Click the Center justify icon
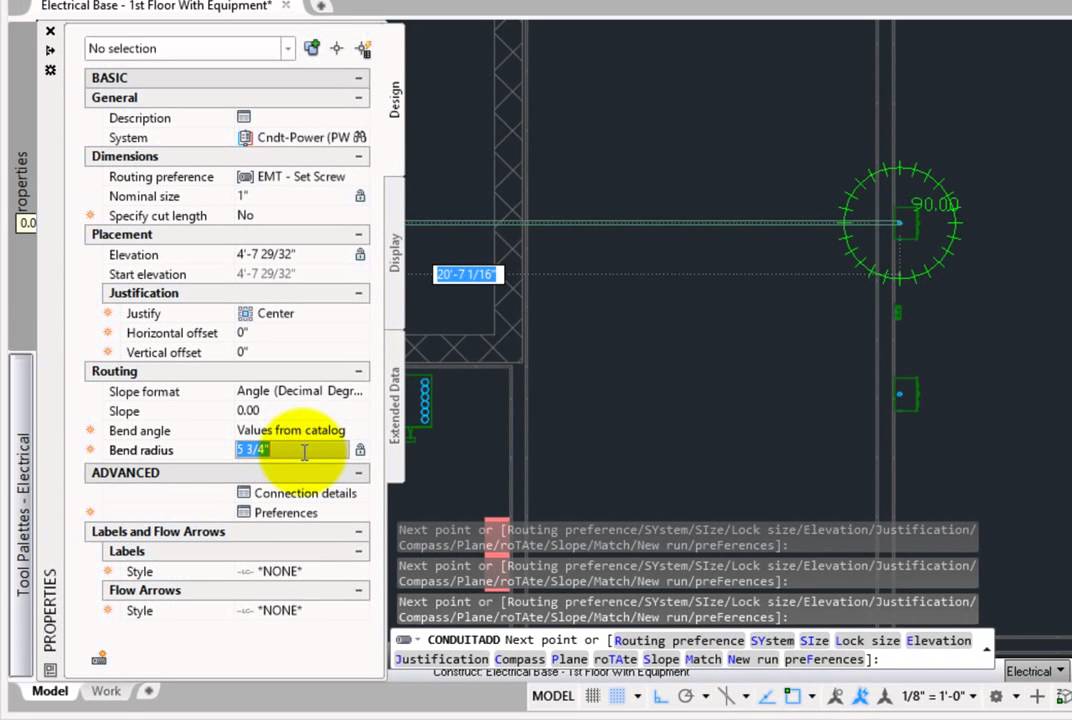 coord(245,313)
